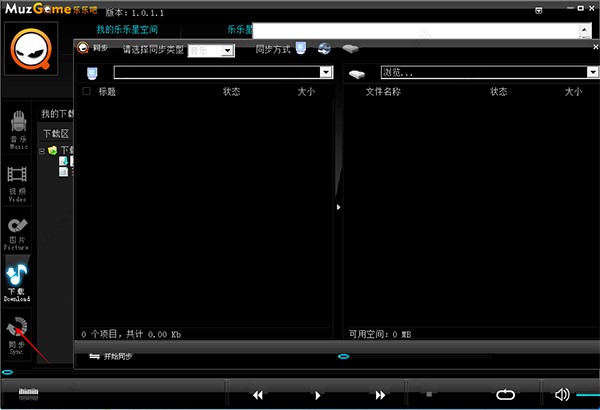Open the Music section in sidebar
The width and height of the screenshot is (600, 410).
(x=18, y=129)
